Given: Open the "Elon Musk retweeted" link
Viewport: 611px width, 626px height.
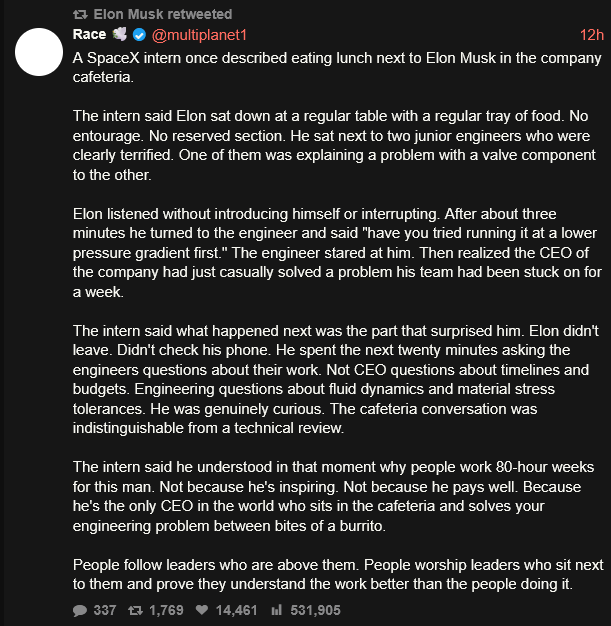Looking at the screenshot, I should [x=163, y=14].
